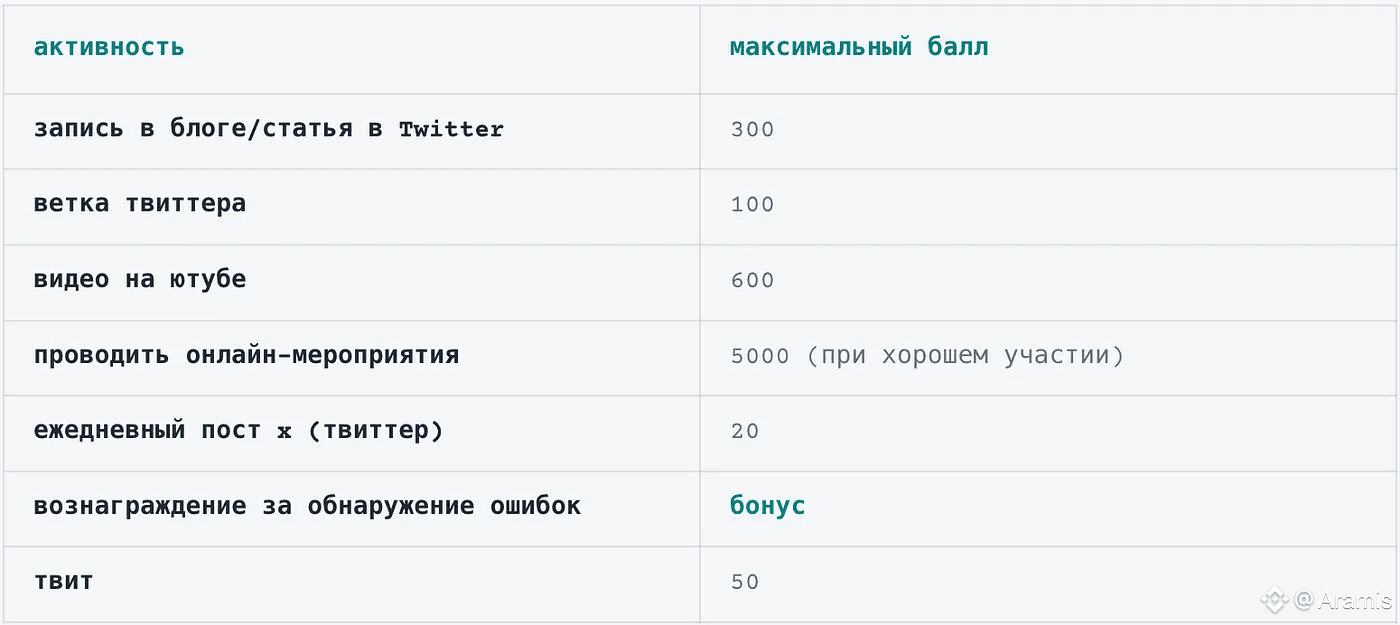Click the Binance logo icon in watermark
This screenshot has width=1400, height=625.
click(1274, 600)
